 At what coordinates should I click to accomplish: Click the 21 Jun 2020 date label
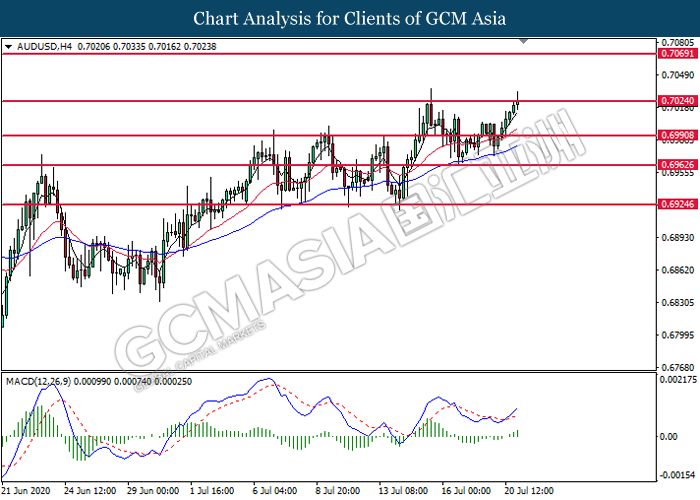(27, 491)
